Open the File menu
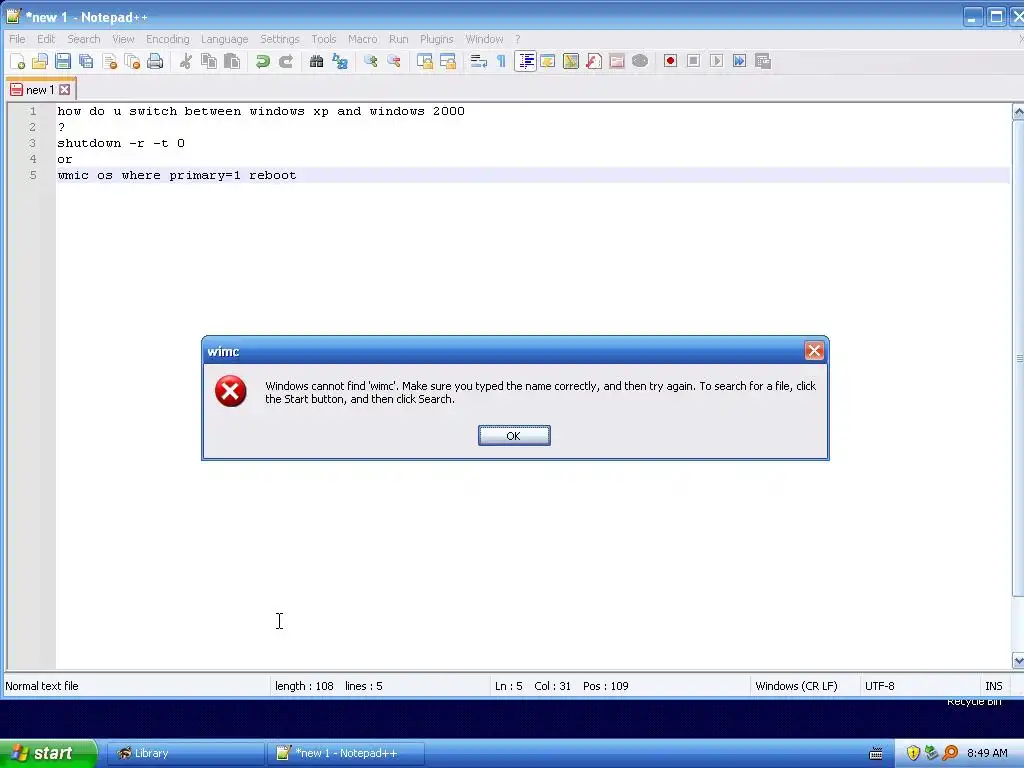The image size is (1024, 768). (17, 39)
